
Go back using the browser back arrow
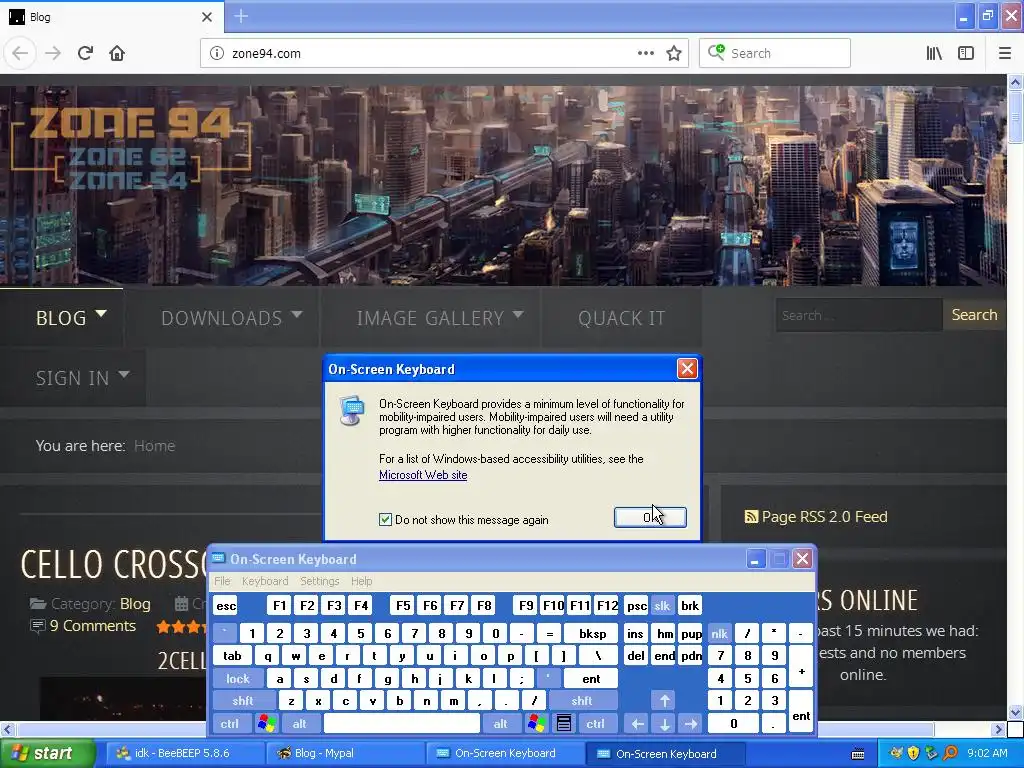coord(20,54)
